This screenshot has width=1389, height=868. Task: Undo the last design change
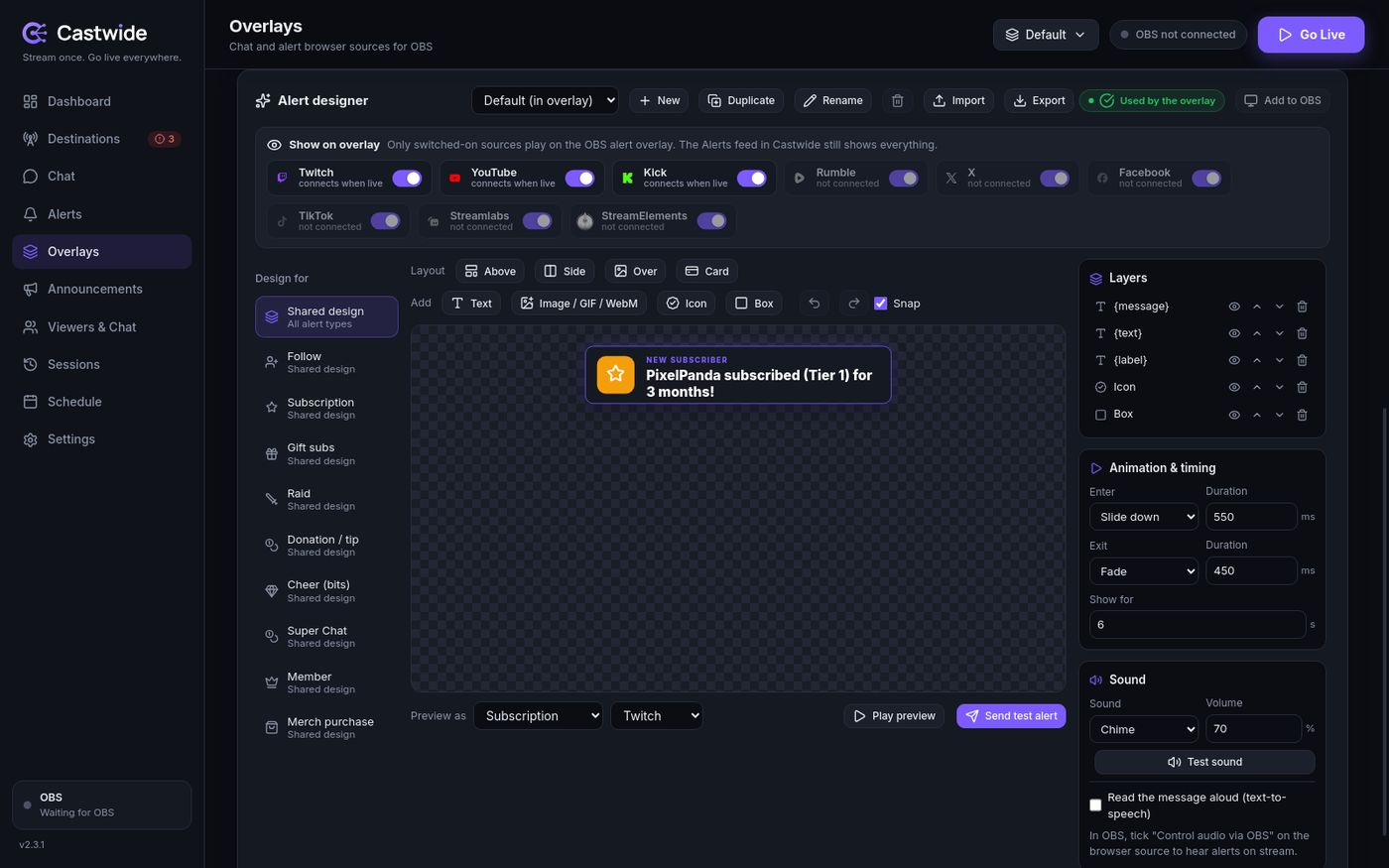(x=814, y=304)
